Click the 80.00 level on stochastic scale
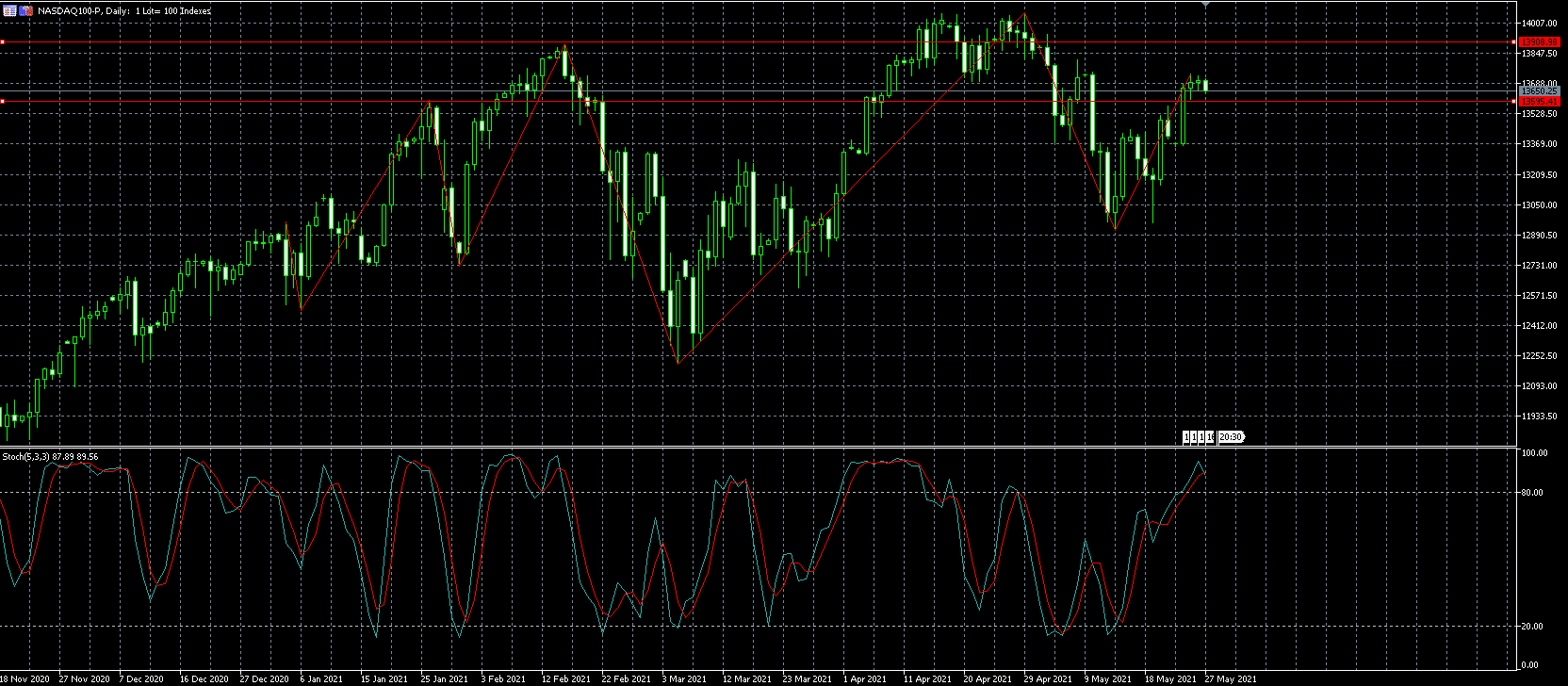This screenshot has height=686, width=1568. 1536,492
